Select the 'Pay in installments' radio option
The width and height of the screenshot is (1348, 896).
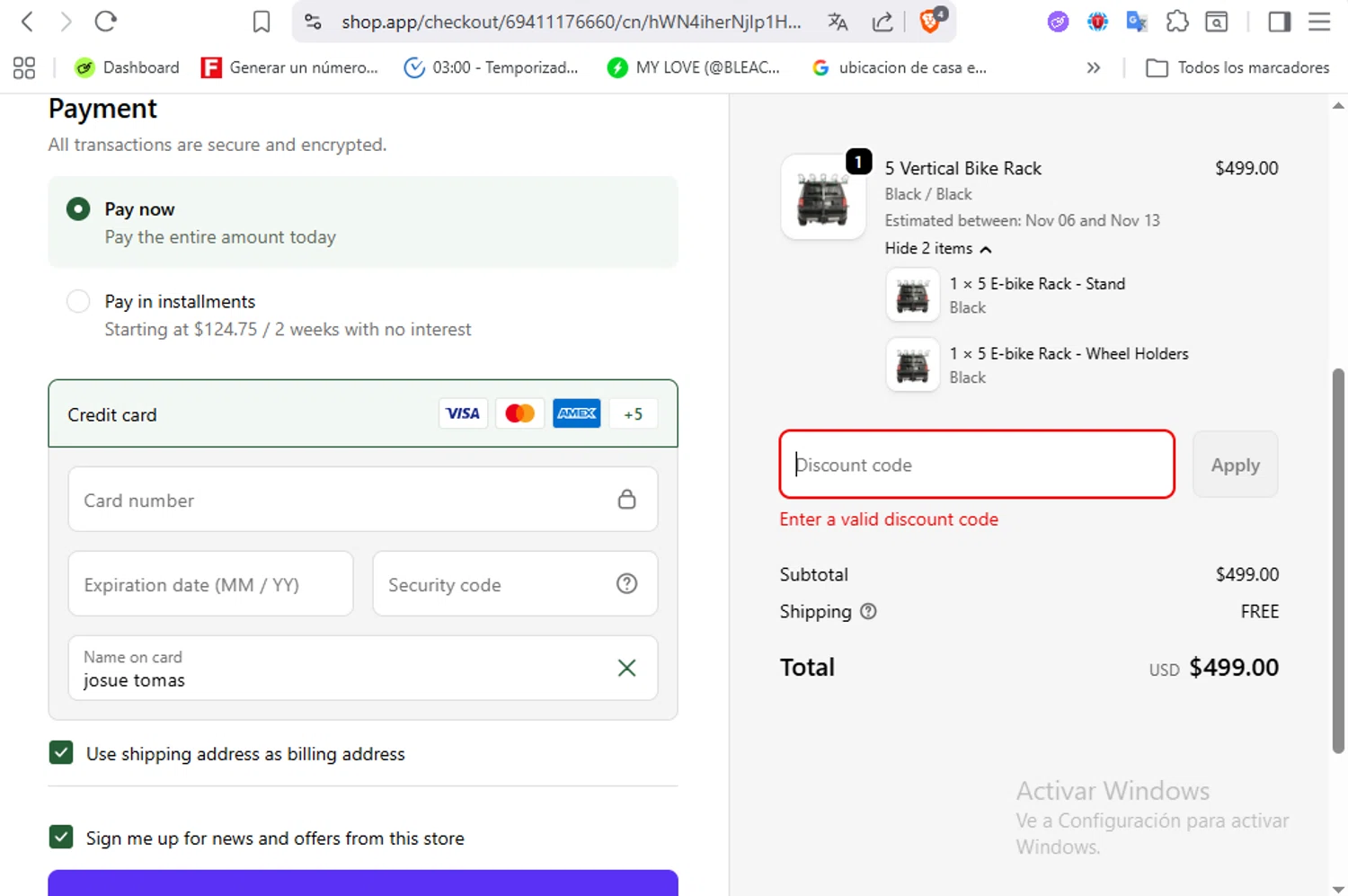click(x=78, y=301)
